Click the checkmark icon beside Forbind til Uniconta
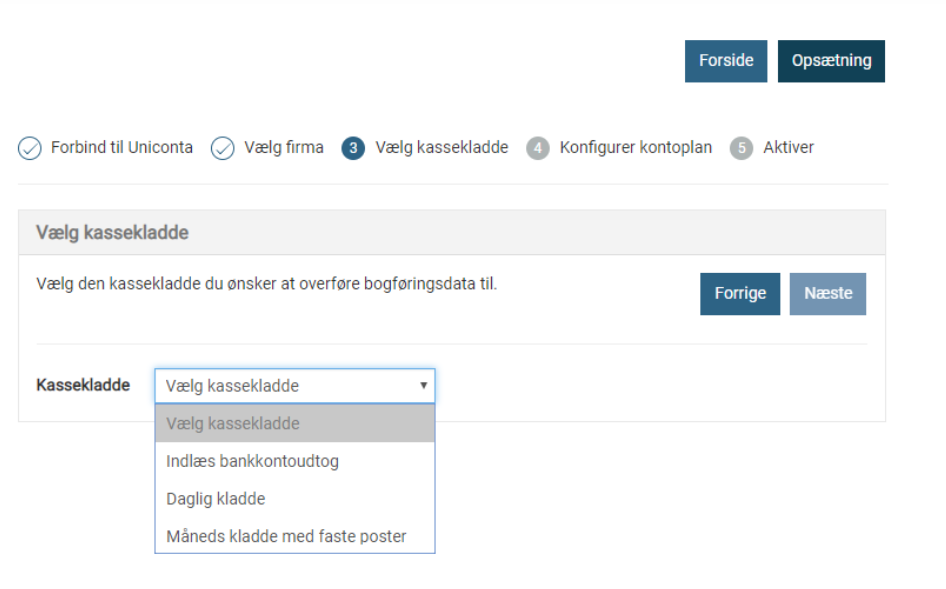Screen dimensions: 946x589 point(30,148)
